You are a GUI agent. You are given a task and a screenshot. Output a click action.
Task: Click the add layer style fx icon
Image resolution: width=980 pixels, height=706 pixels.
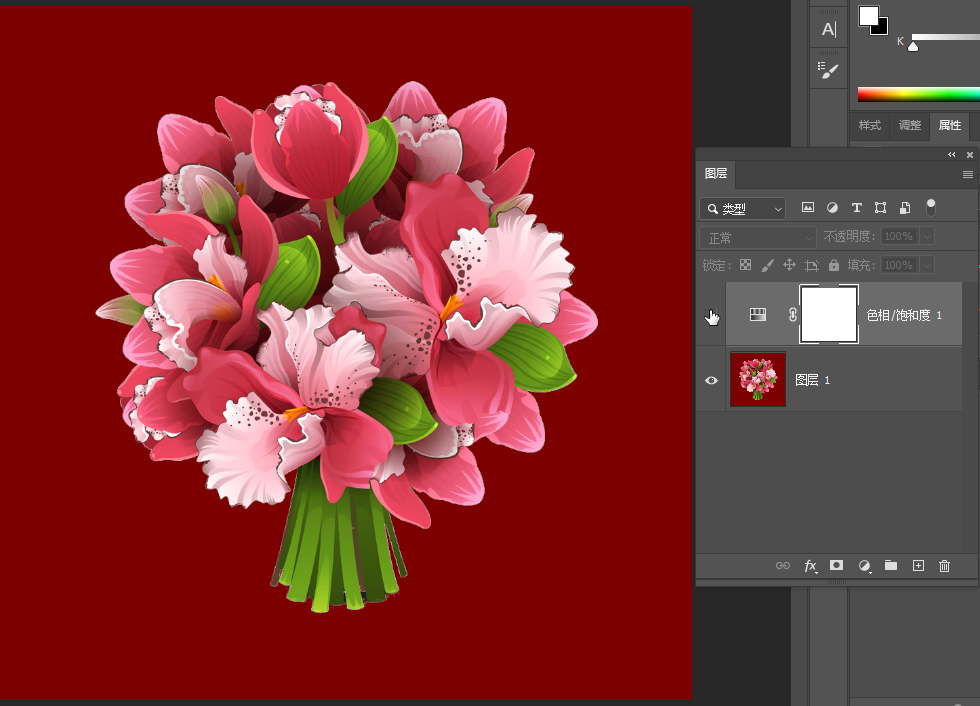click(810, 566)
